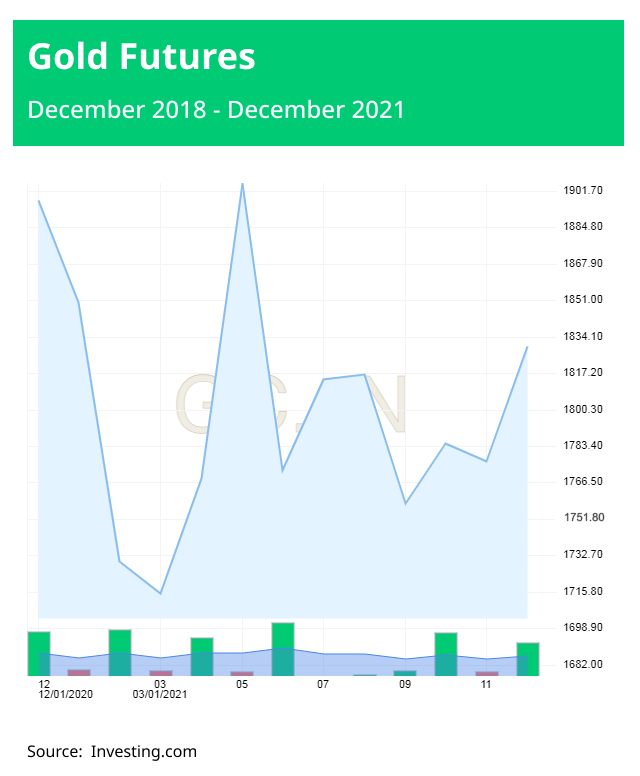Screen dimensions: 640x776
Task: Click the 1682.00 price axis label
Action: [x=583, y=664]
